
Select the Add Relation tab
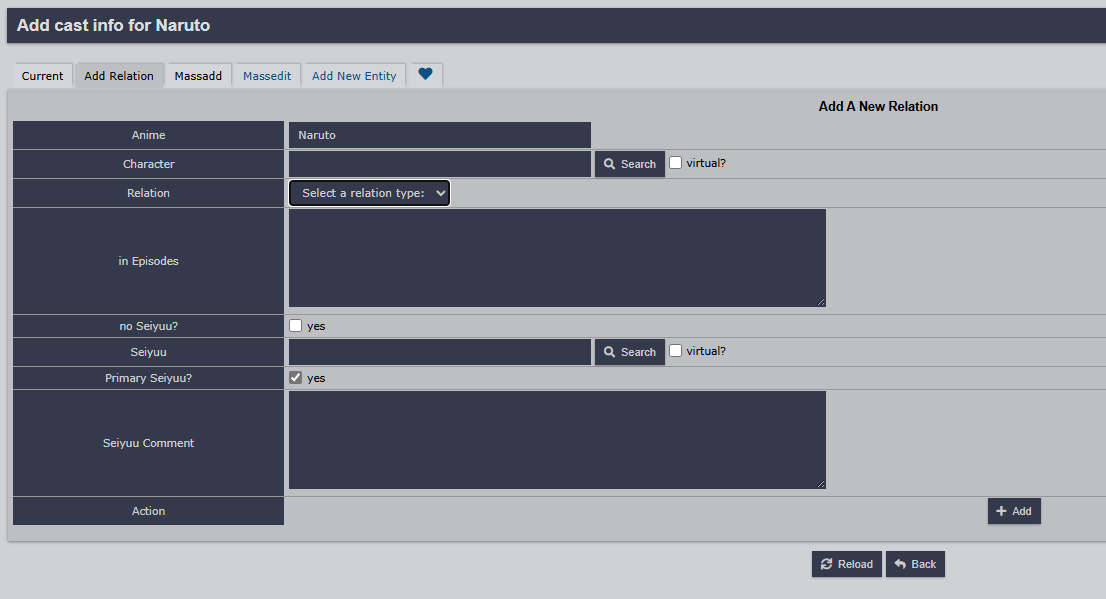[119, 76]
